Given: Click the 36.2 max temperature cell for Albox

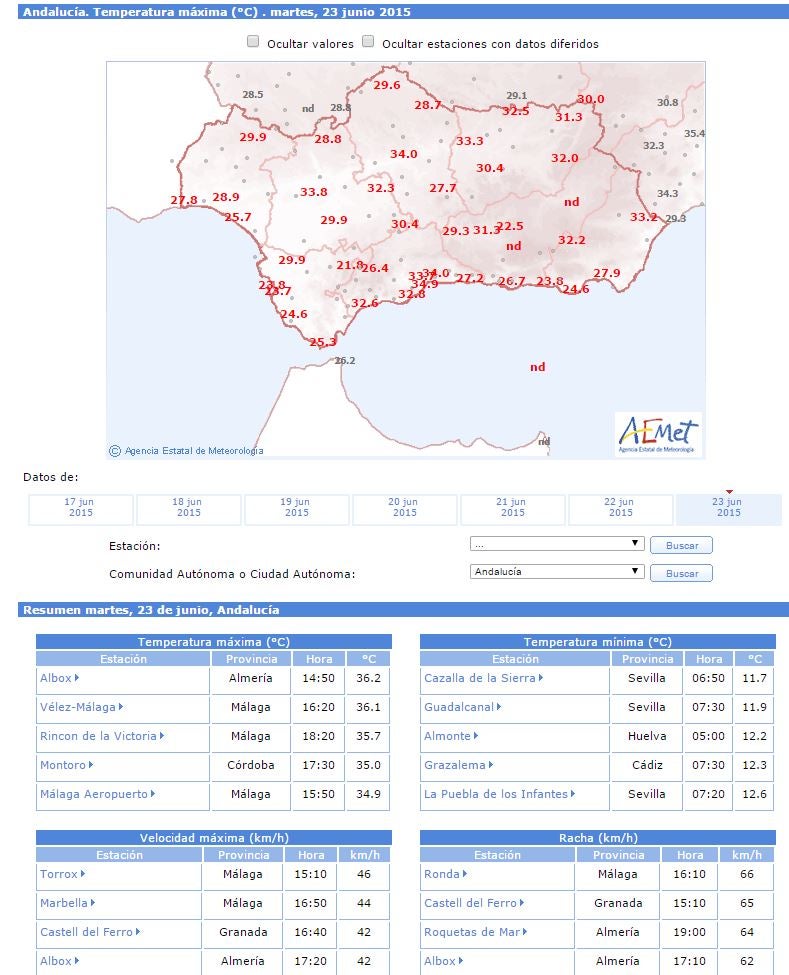Looking at the screenshot, I should click(369, 678).
